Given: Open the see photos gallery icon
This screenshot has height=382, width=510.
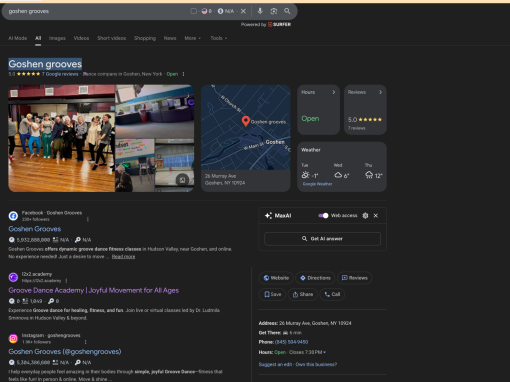Looking at the screenshot, I should (x=182, y=180).
